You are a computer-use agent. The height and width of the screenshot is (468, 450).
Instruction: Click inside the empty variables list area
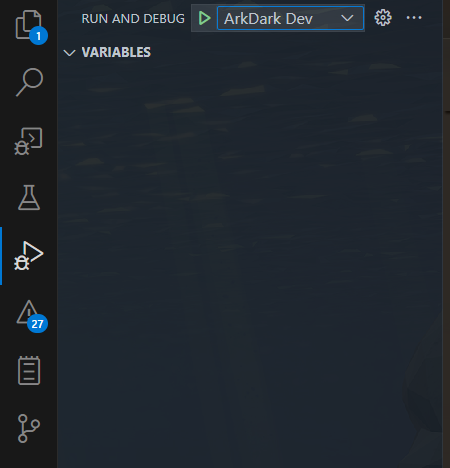coord(250,260)
